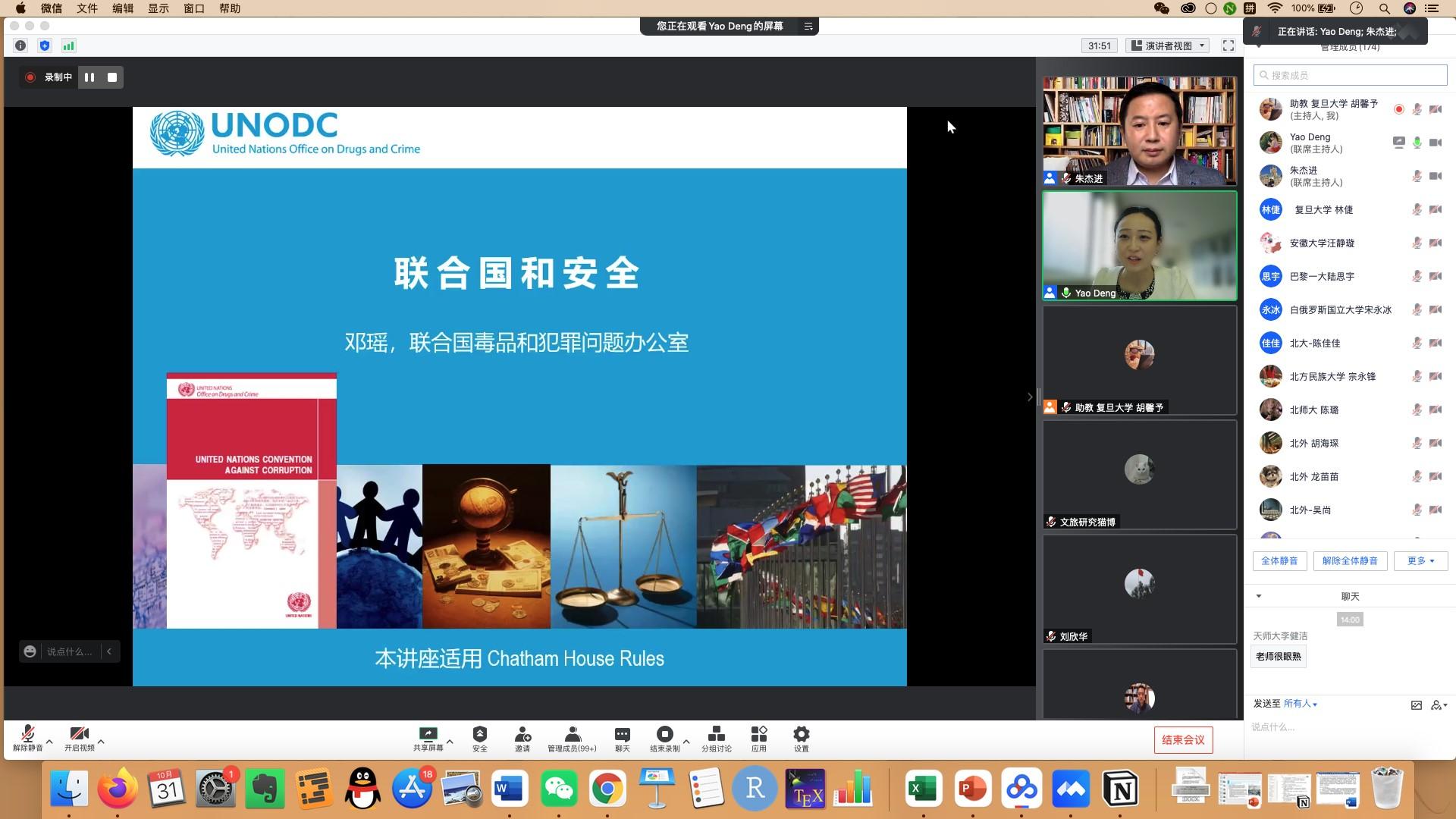
Task: Unmute 复旦大学 林倢 microphone icon
Action: point(1417,209)
